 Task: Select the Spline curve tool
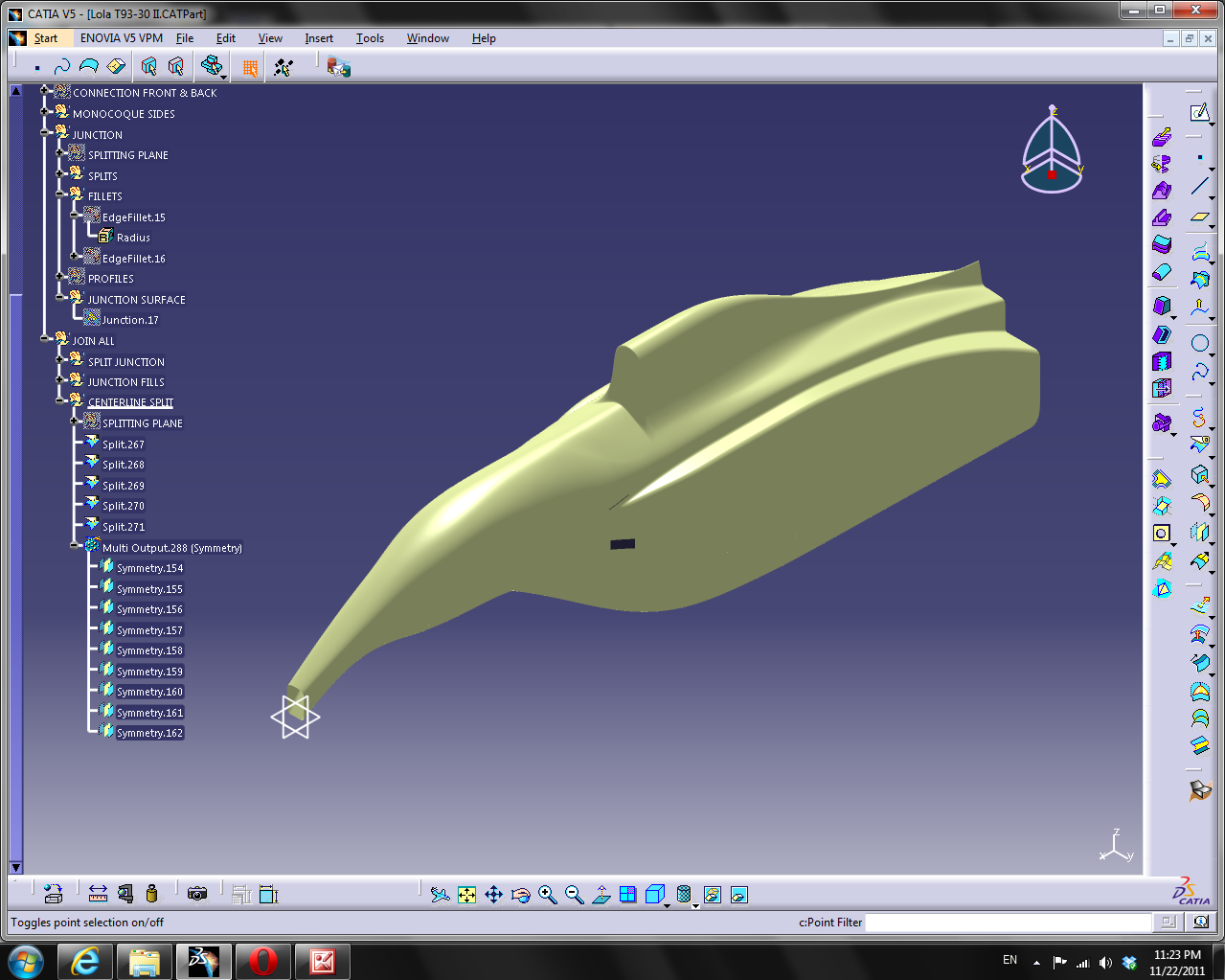coord(1199,371)
